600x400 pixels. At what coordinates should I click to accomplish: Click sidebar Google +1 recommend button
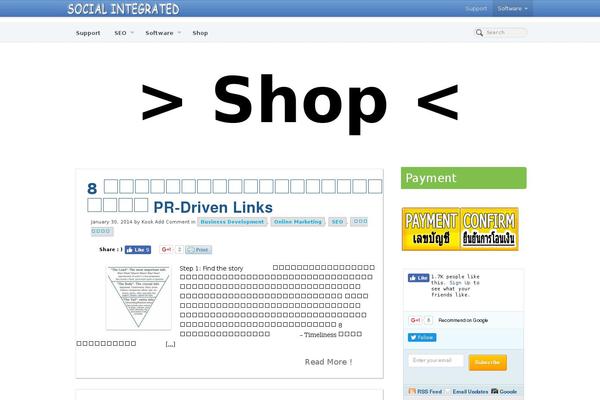416,320
